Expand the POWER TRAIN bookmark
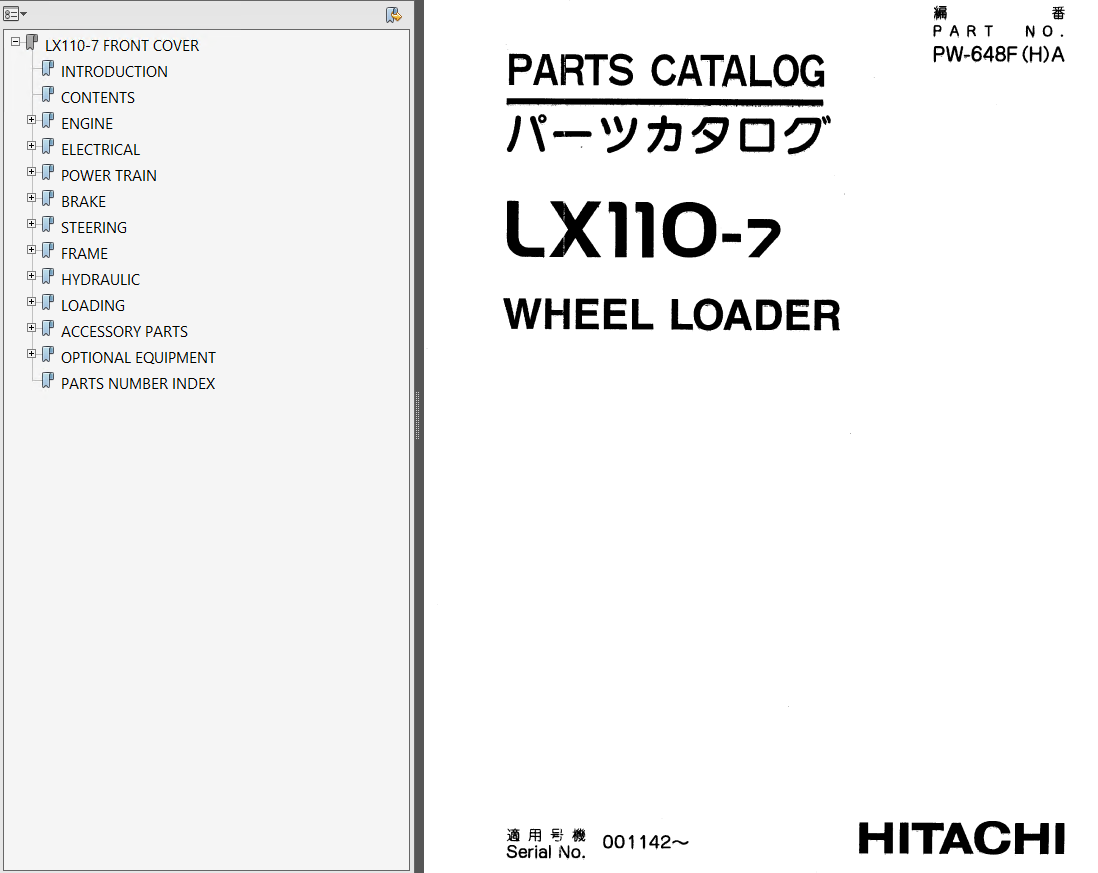Viewport: 1098px width, 873px height. 32,172
